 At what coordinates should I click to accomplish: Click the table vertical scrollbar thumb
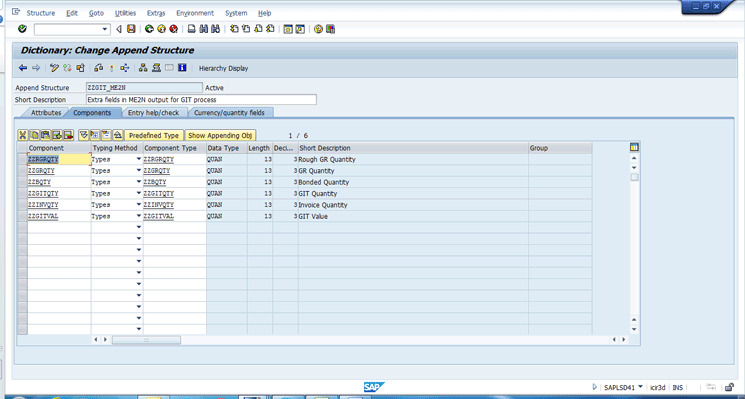tap(634, 178)
